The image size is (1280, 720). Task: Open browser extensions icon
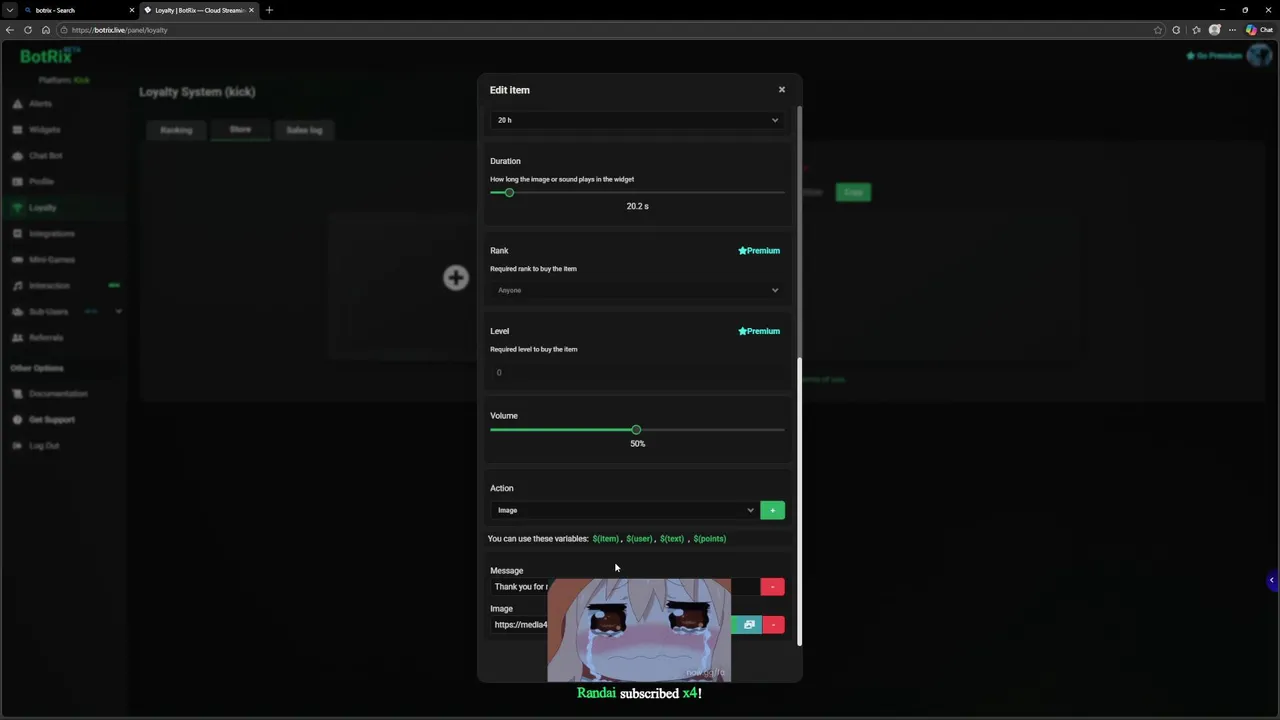coord(1176,30)
